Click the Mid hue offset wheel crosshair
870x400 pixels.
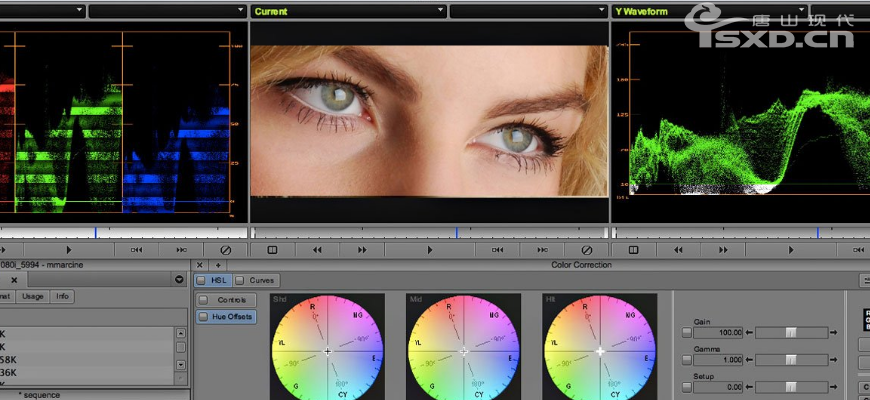pyautogui.click(x=464, y=351)
